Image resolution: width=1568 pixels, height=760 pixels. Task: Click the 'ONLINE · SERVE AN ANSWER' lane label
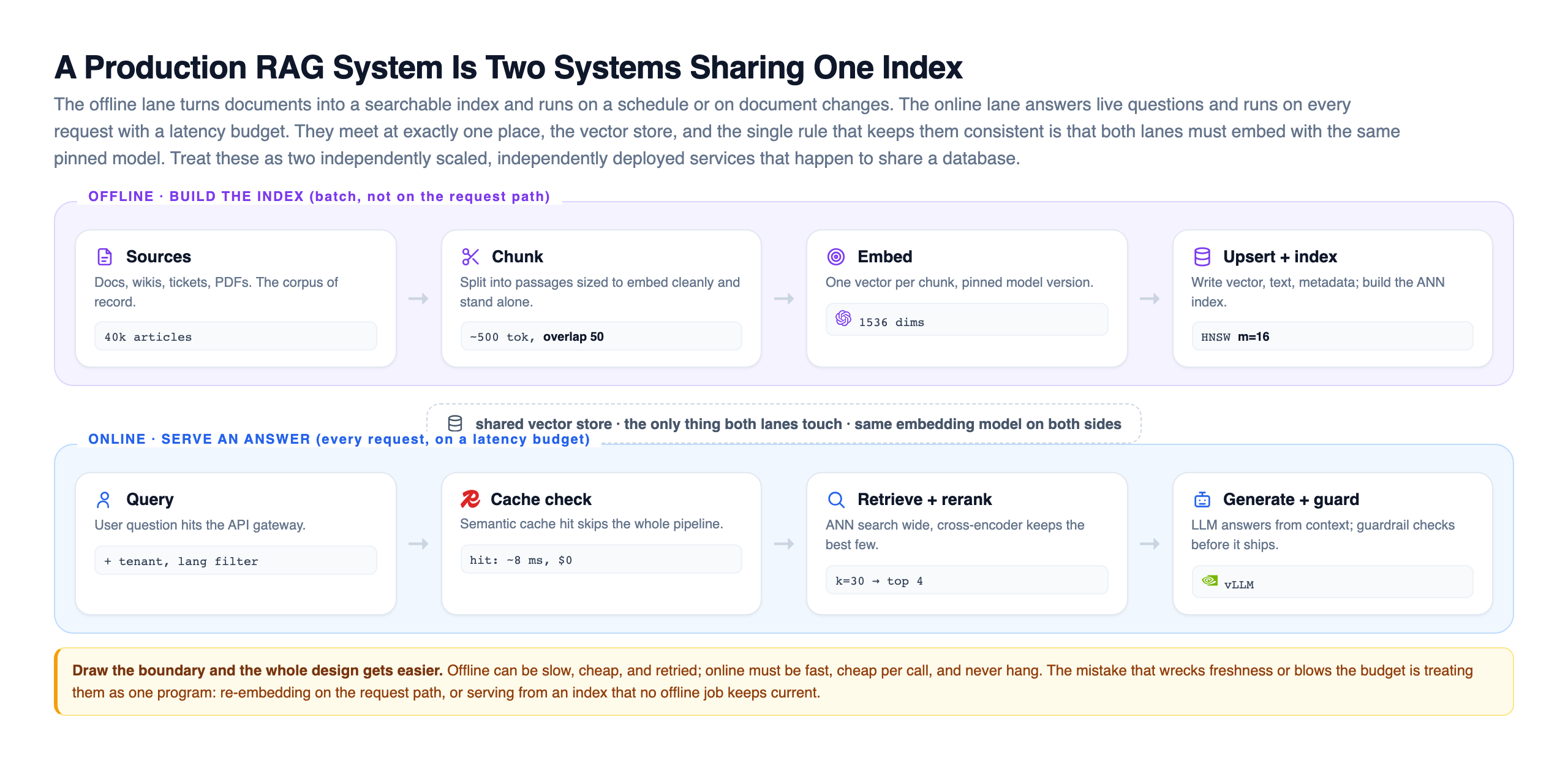pos(339,439)
